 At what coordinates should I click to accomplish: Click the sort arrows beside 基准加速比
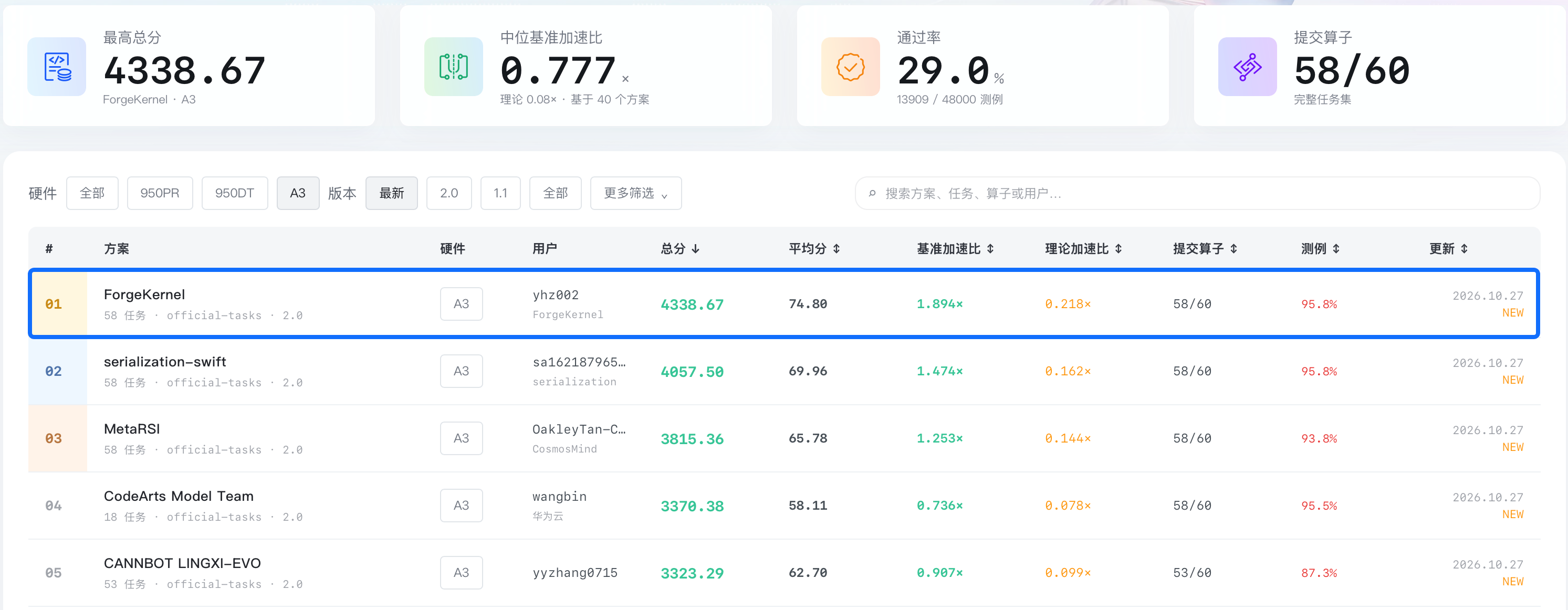coord(990,248)
